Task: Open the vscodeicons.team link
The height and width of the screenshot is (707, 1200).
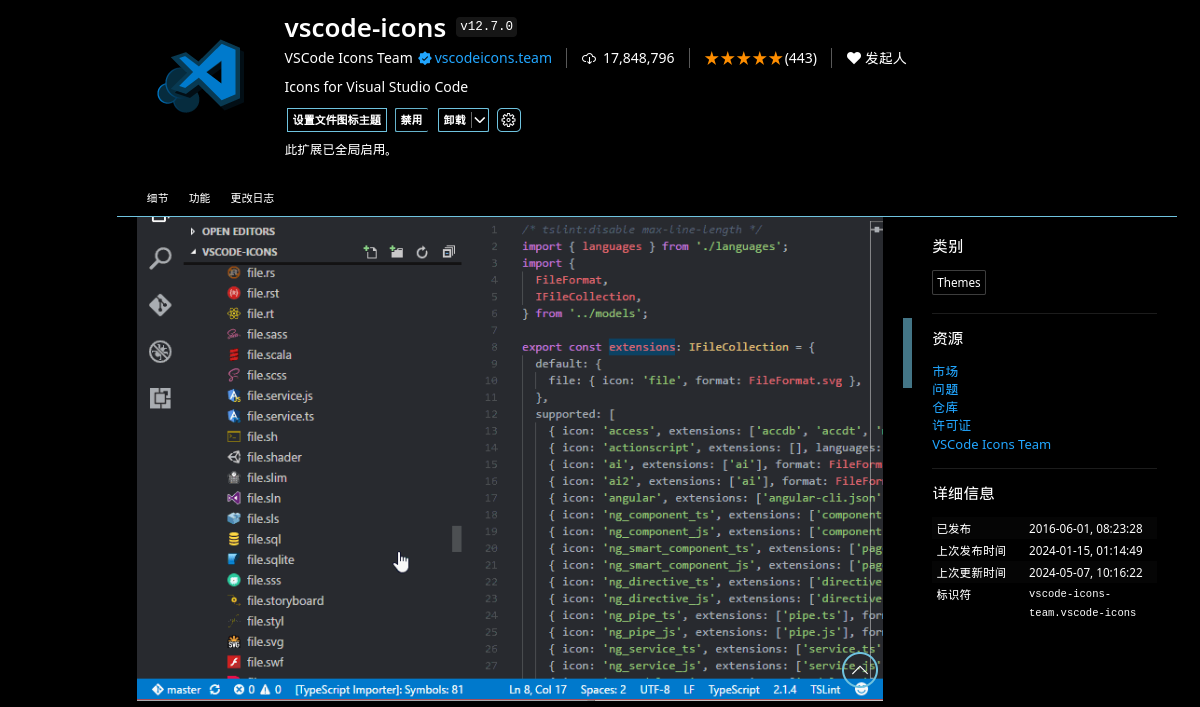Action: tap(492, 57)
